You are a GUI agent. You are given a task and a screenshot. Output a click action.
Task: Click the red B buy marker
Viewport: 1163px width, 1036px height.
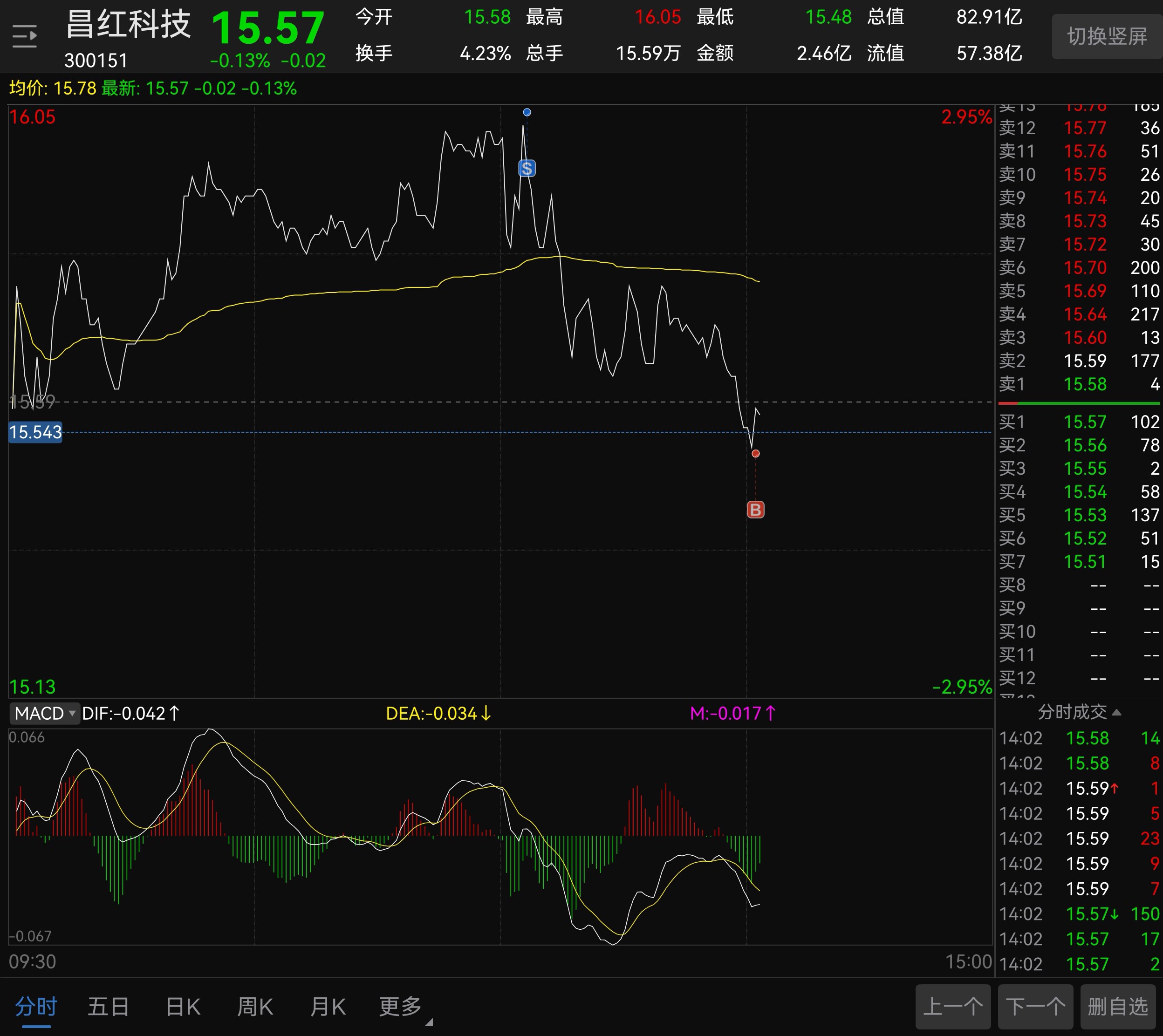(755, 510)
